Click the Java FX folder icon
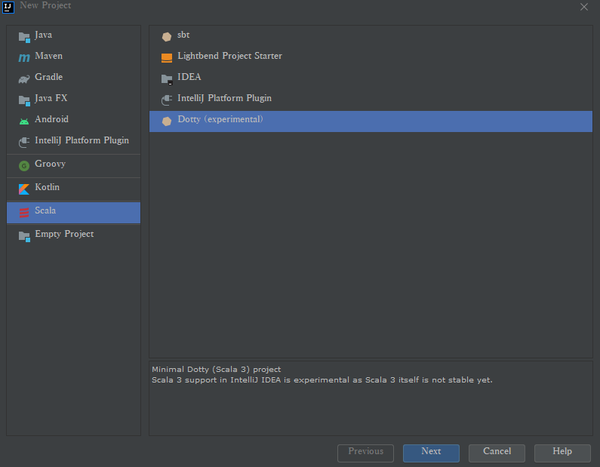This screenshot has height=467, width=600. pos(24,100)
